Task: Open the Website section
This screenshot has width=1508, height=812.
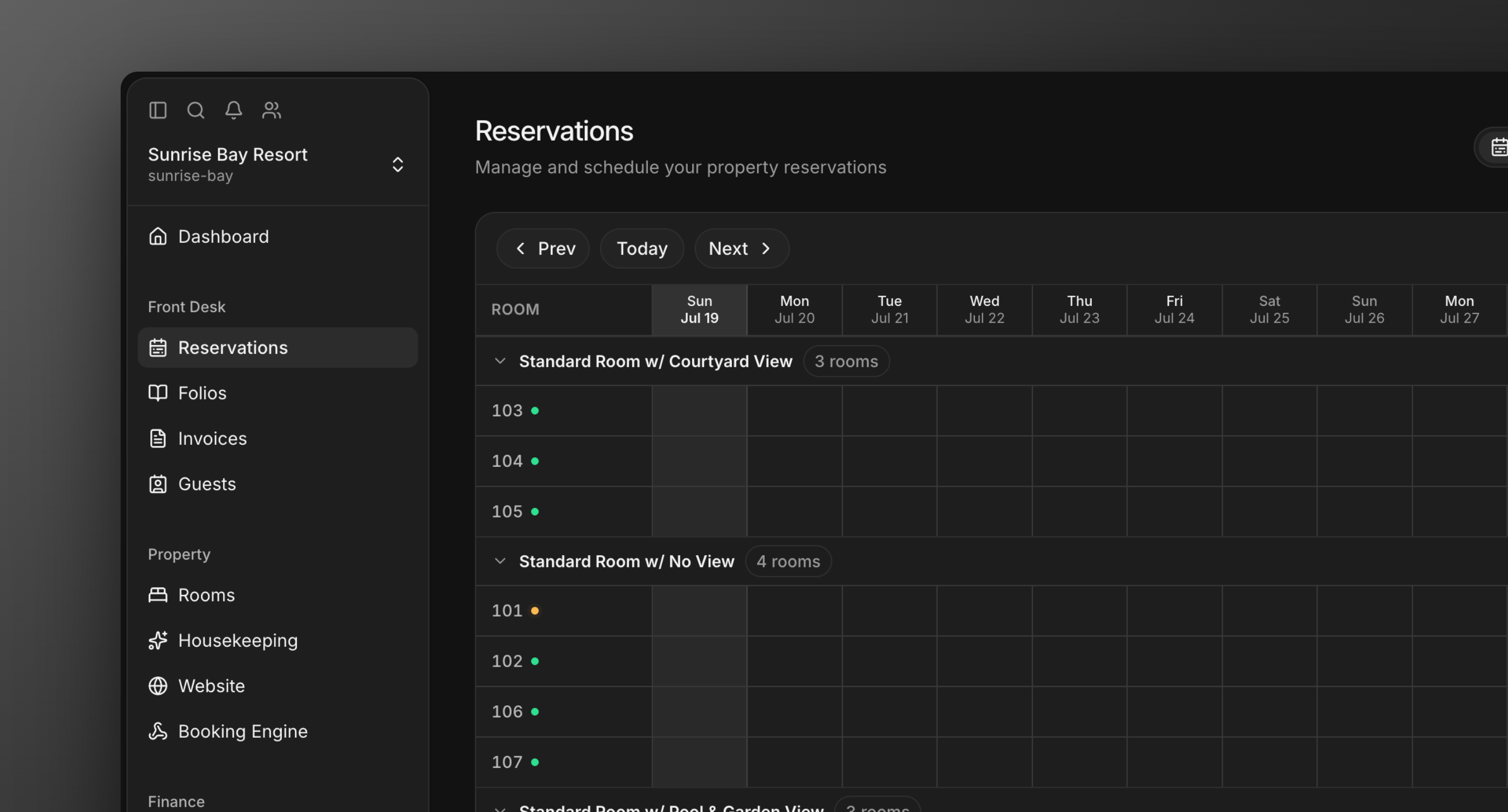Action: (x=277, y=686)
